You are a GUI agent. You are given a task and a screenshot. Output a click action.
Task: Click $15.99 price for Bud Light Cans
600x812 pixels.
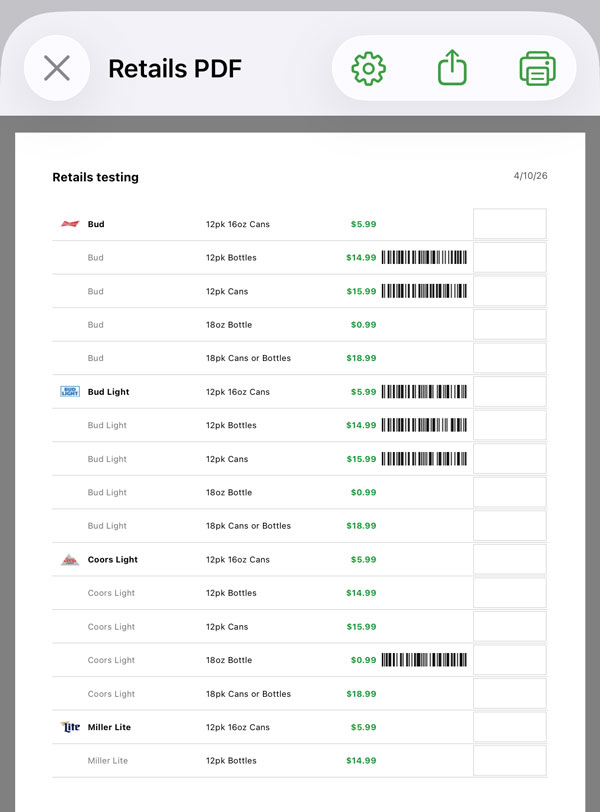pos(361,459)
